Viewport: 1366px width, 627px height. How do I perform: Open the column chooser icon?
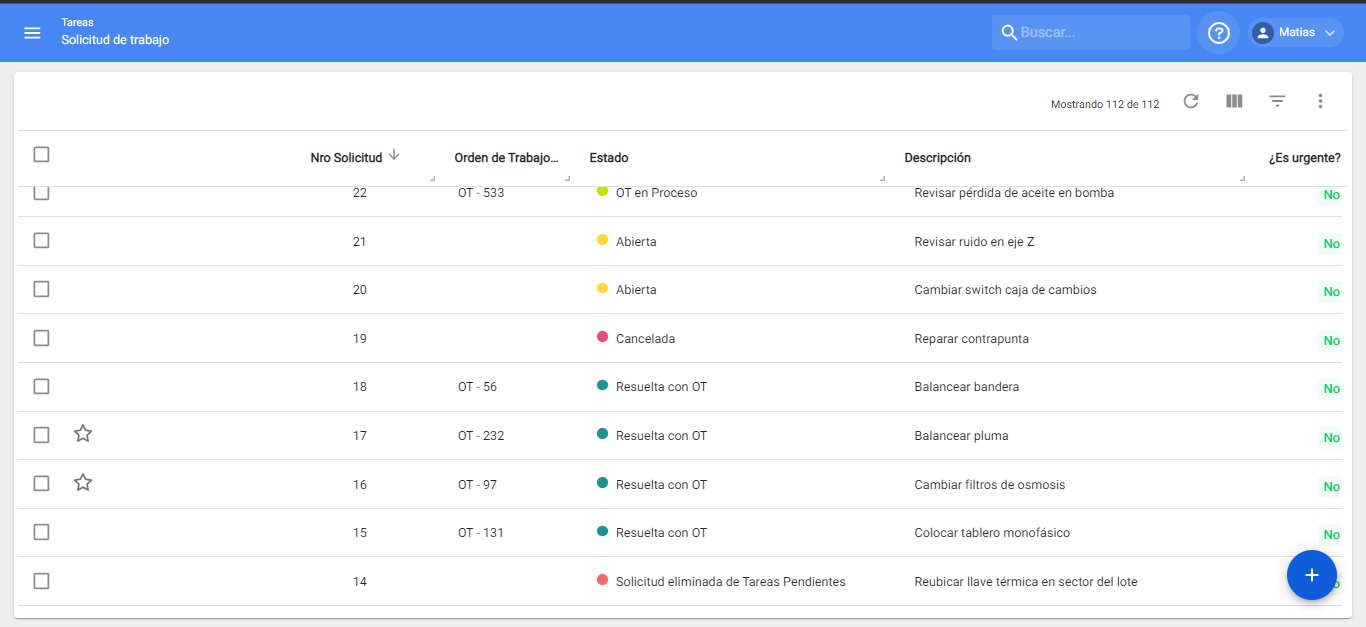[x=1234, y=101]
